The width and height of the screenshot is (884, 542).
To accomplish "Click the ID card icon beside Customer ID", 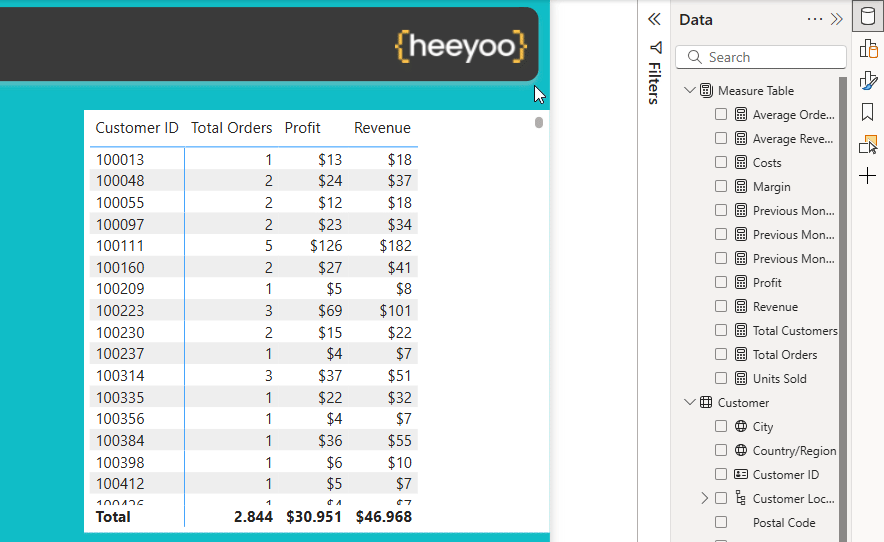I will pyautogui.click(x=741, y=474).
